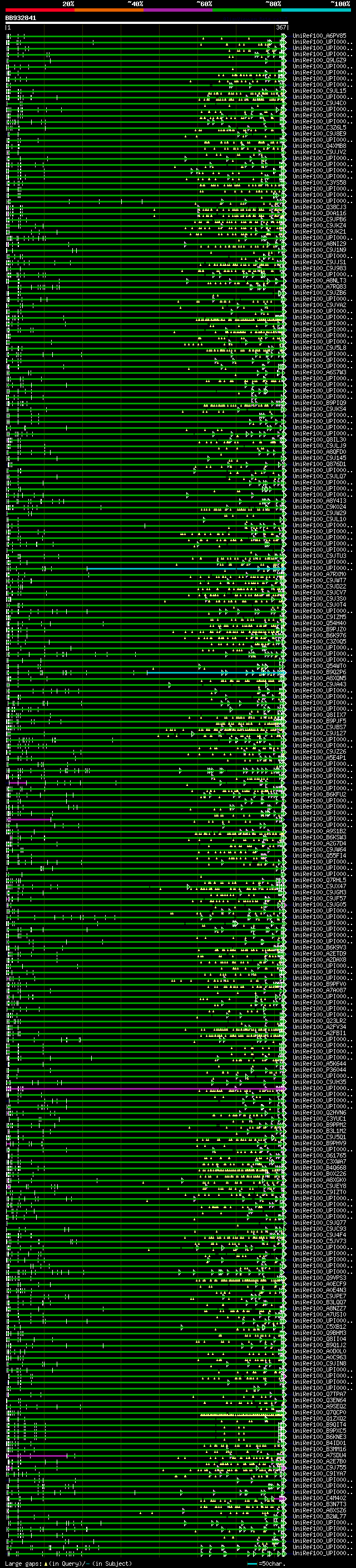Click hit label UniRef100_C9JKS4
This screenshot has height=1568, width=356.
coord(319,409)
